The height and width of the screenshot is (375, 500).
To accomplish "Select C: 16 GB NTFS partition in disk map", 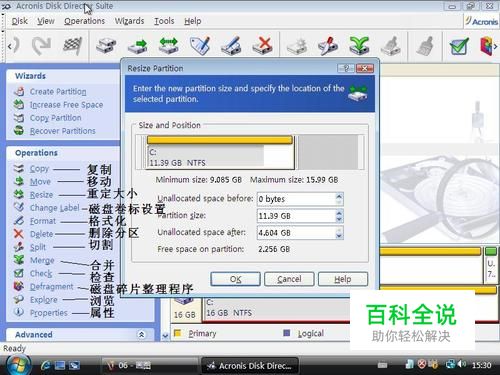I will [x=277, y=309].
